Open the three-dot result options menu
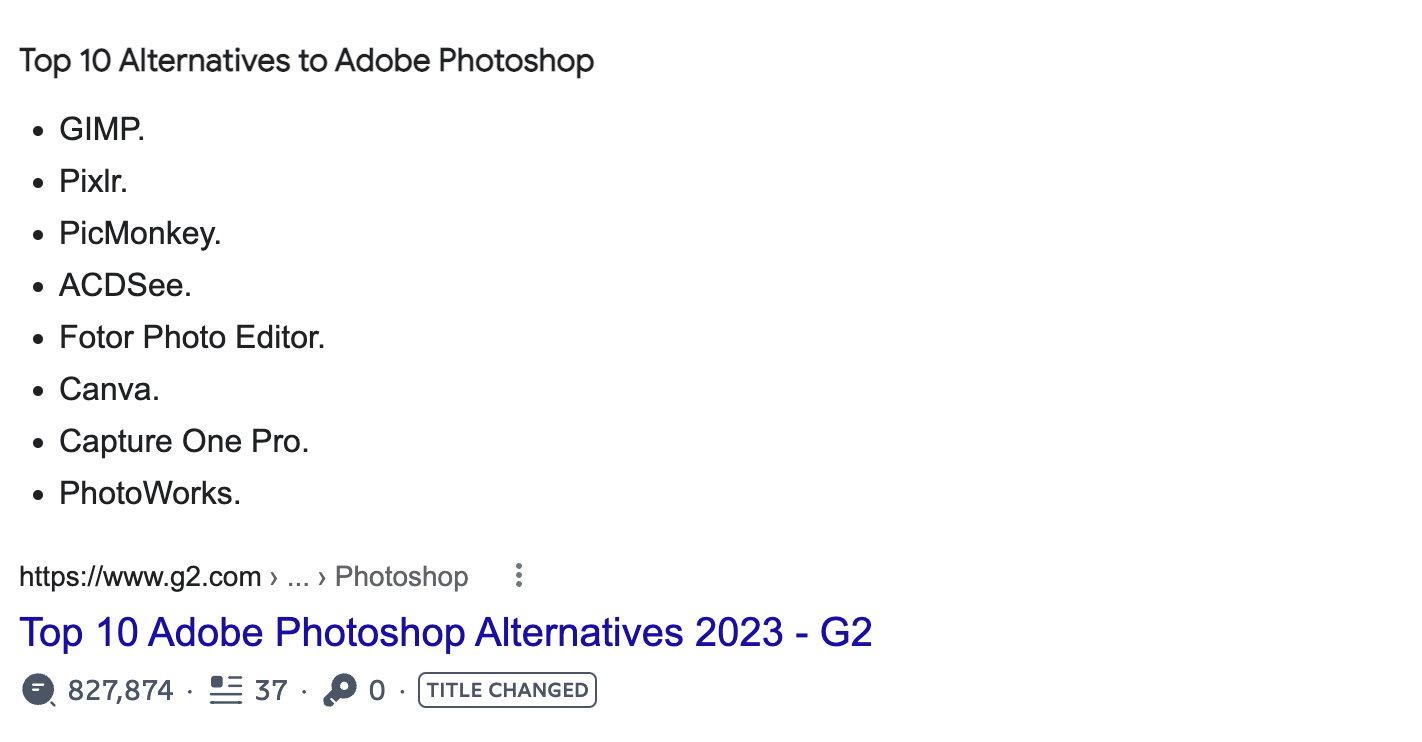Image resolution: width=1422 pixels, height=742 pixels. [518, 576]
